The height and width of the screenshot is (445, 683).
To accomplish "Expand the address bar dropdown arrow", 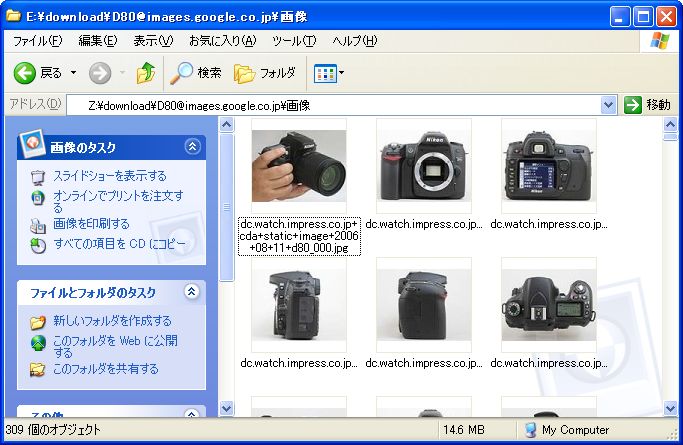I will [x=609, y=105].
